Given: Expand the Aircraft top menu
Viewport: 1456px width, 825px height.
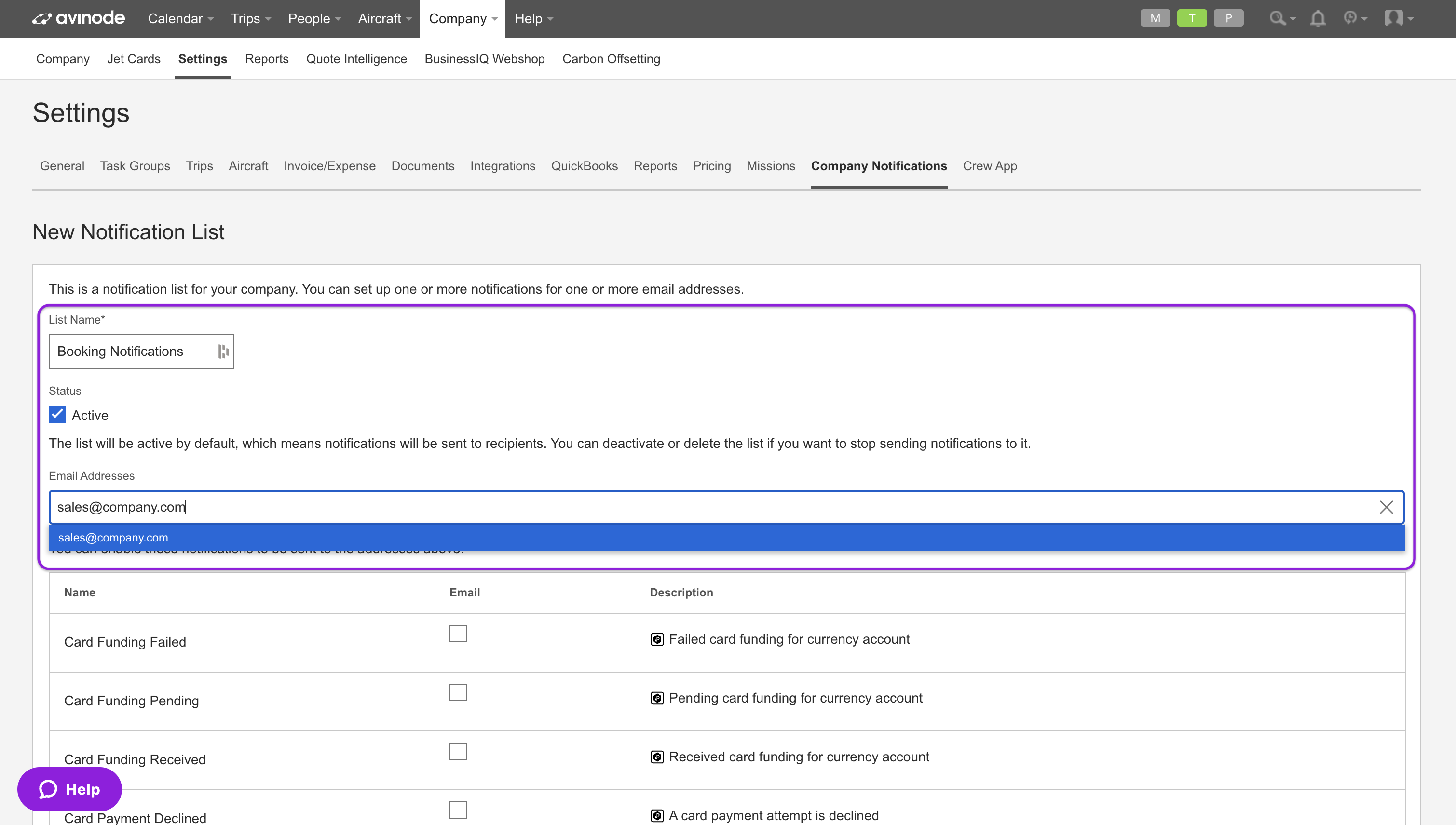Looking at the screenshot, I should click(385, 18).
